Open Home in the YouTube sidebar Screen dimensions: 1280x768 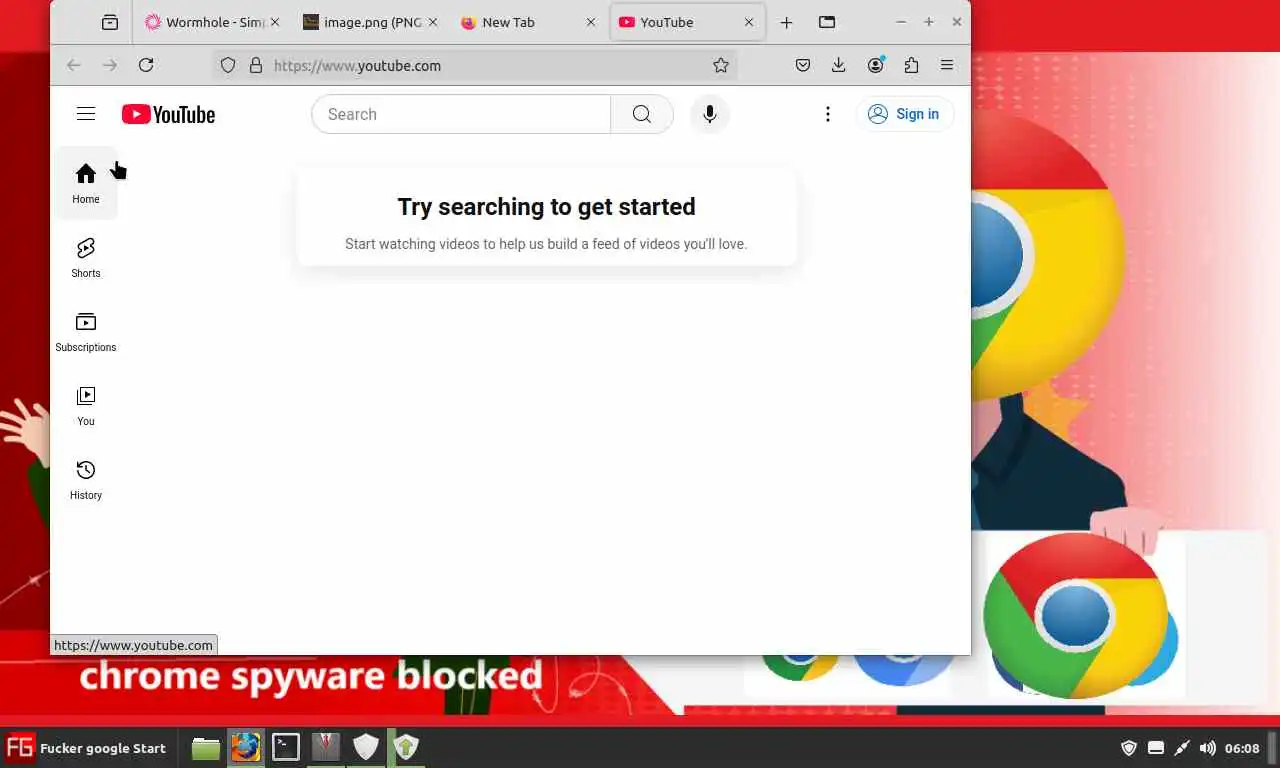86,183
